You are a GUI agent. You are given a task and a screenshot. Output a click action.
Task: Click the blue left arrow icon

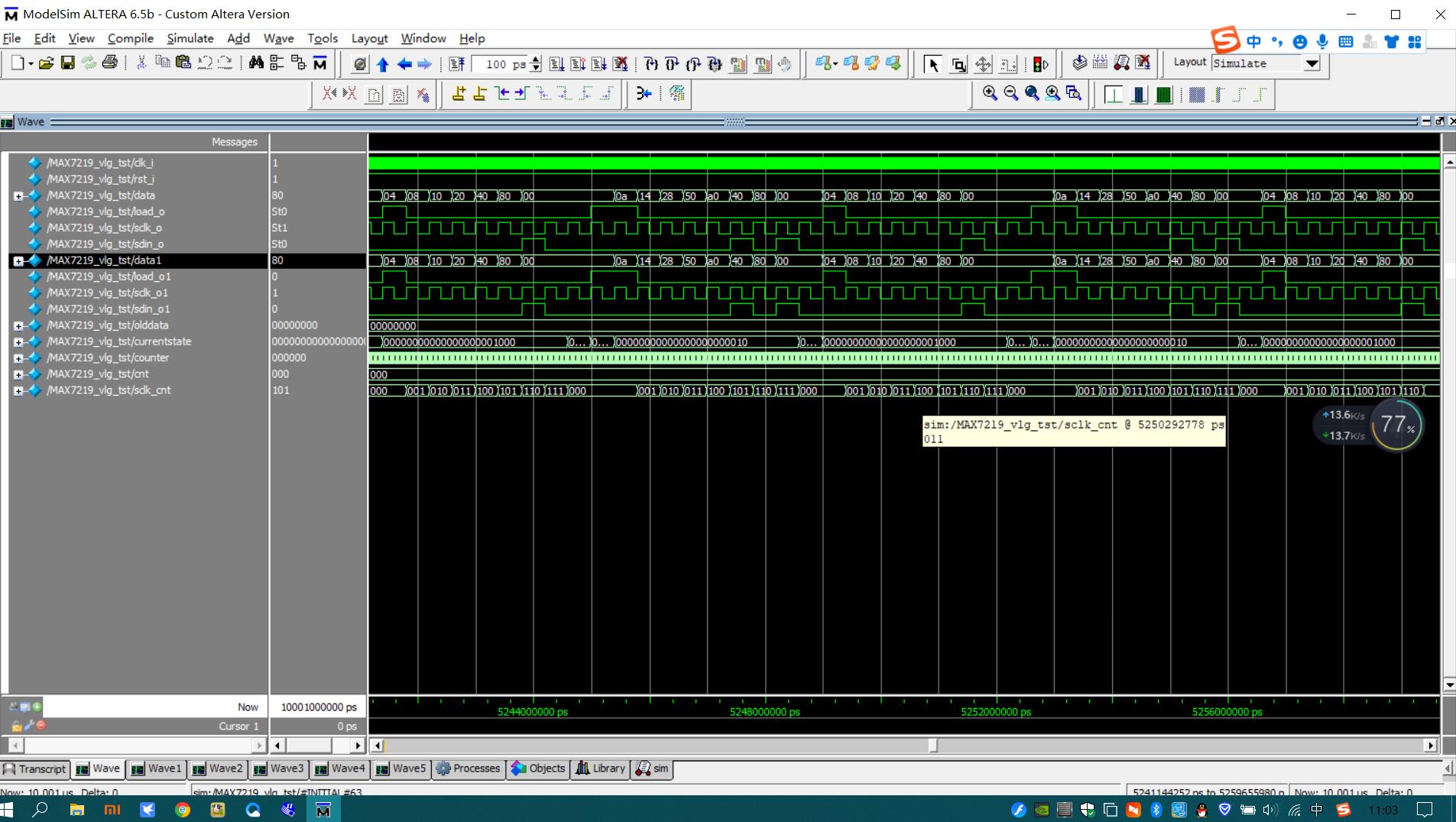tap(404, 64)
